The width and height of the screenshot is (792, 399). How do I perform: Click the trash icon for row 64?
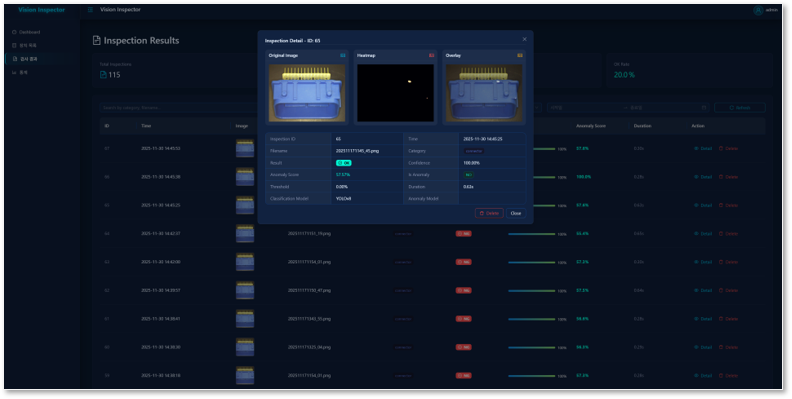(721, 234)
